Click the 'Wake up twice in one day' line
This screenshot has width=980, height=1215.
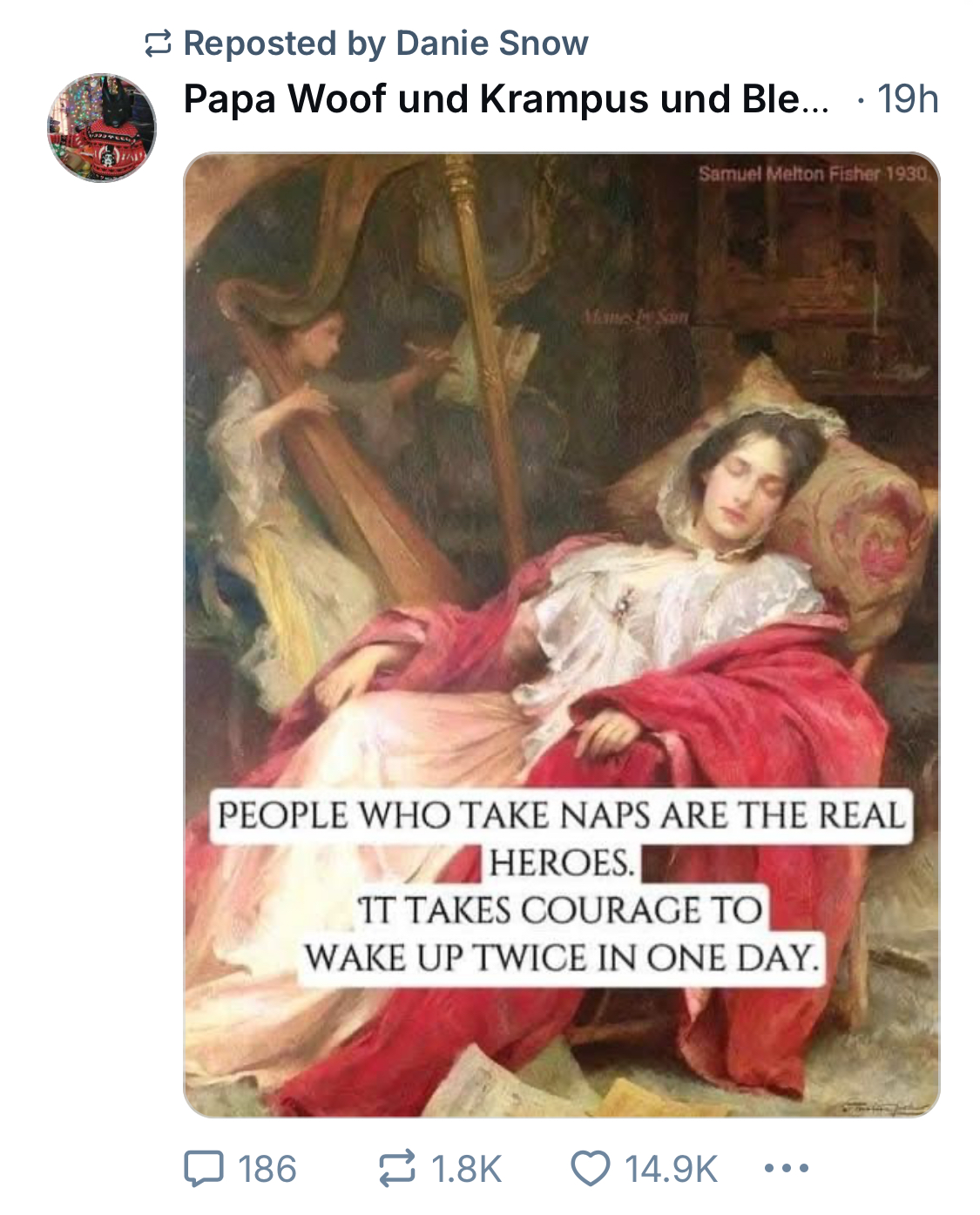click(x=562, y=958)
